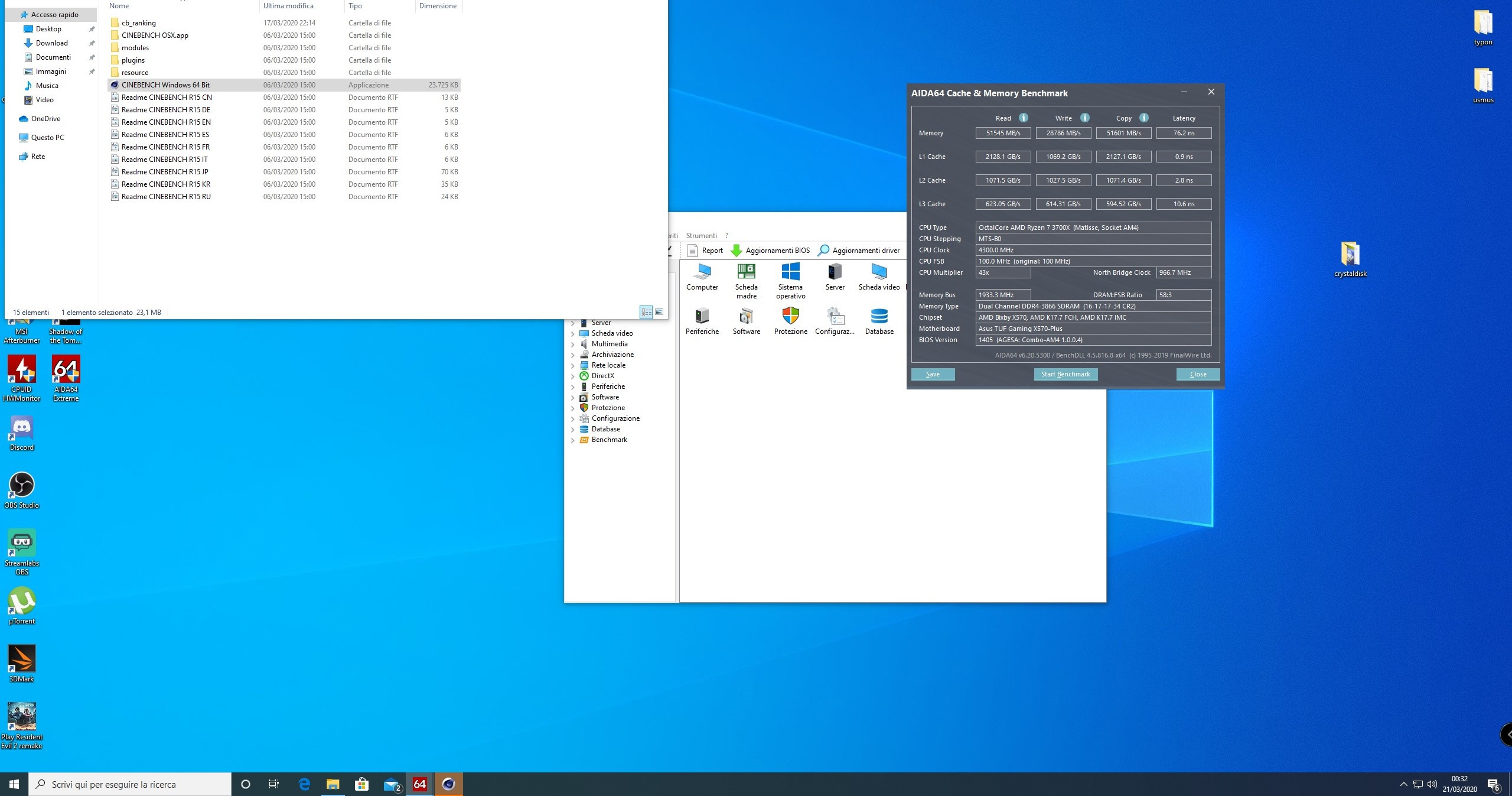Open the Strumenti menu
The width and height of the screenshot is (1512, 796).
pyautogui.click(x=701, y=235)
